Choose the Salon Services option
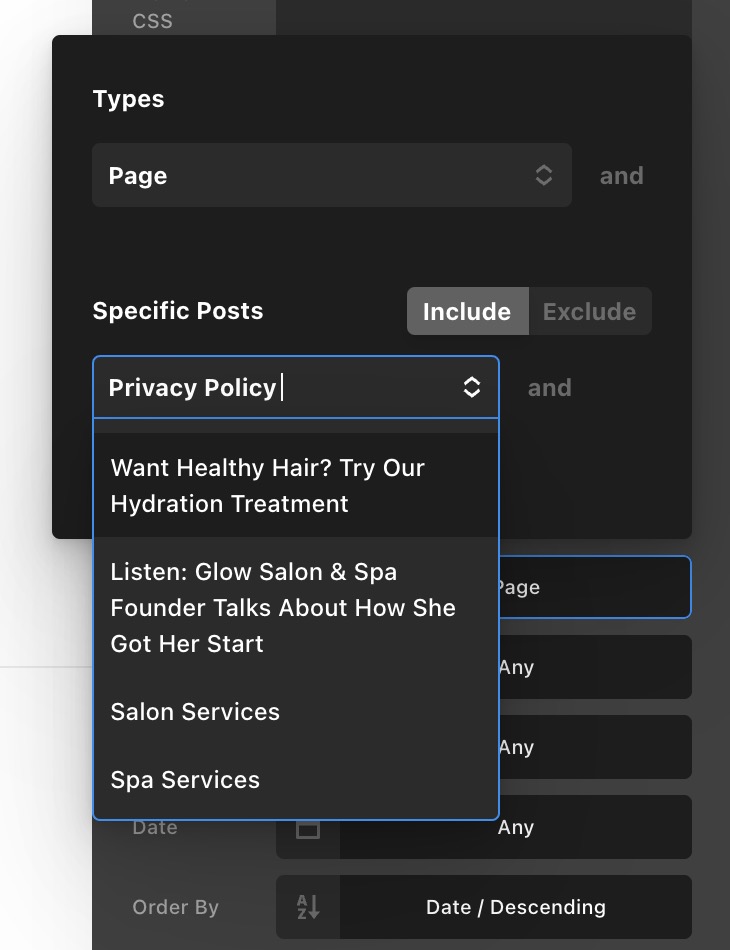The height and width of the screenshot is (950, 730). [x=195, y=712]
